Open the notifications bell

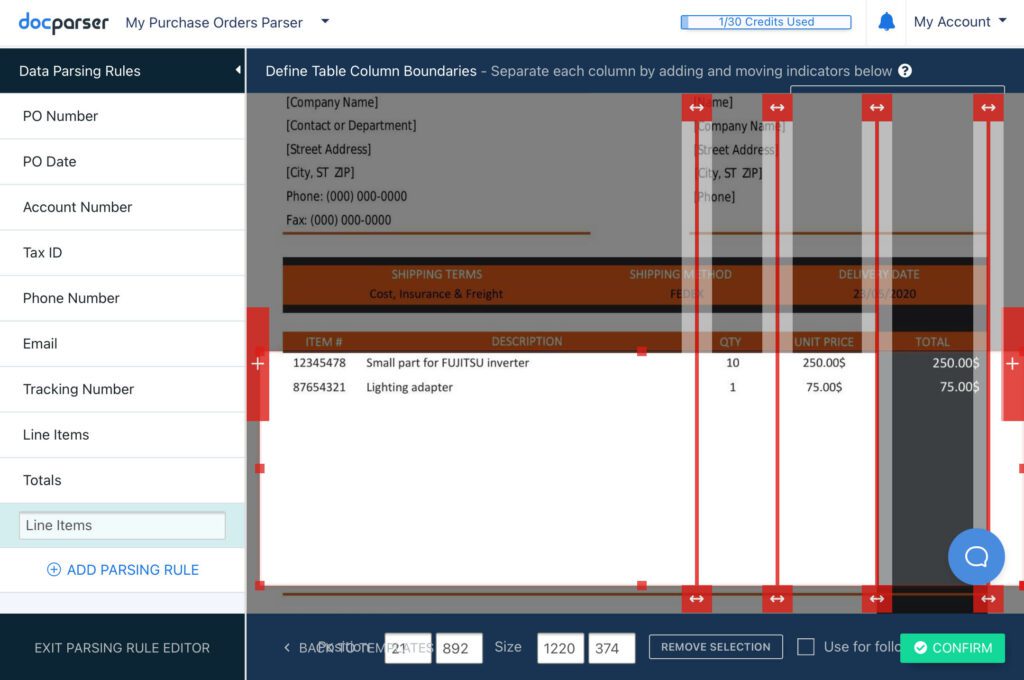point(886,22)
